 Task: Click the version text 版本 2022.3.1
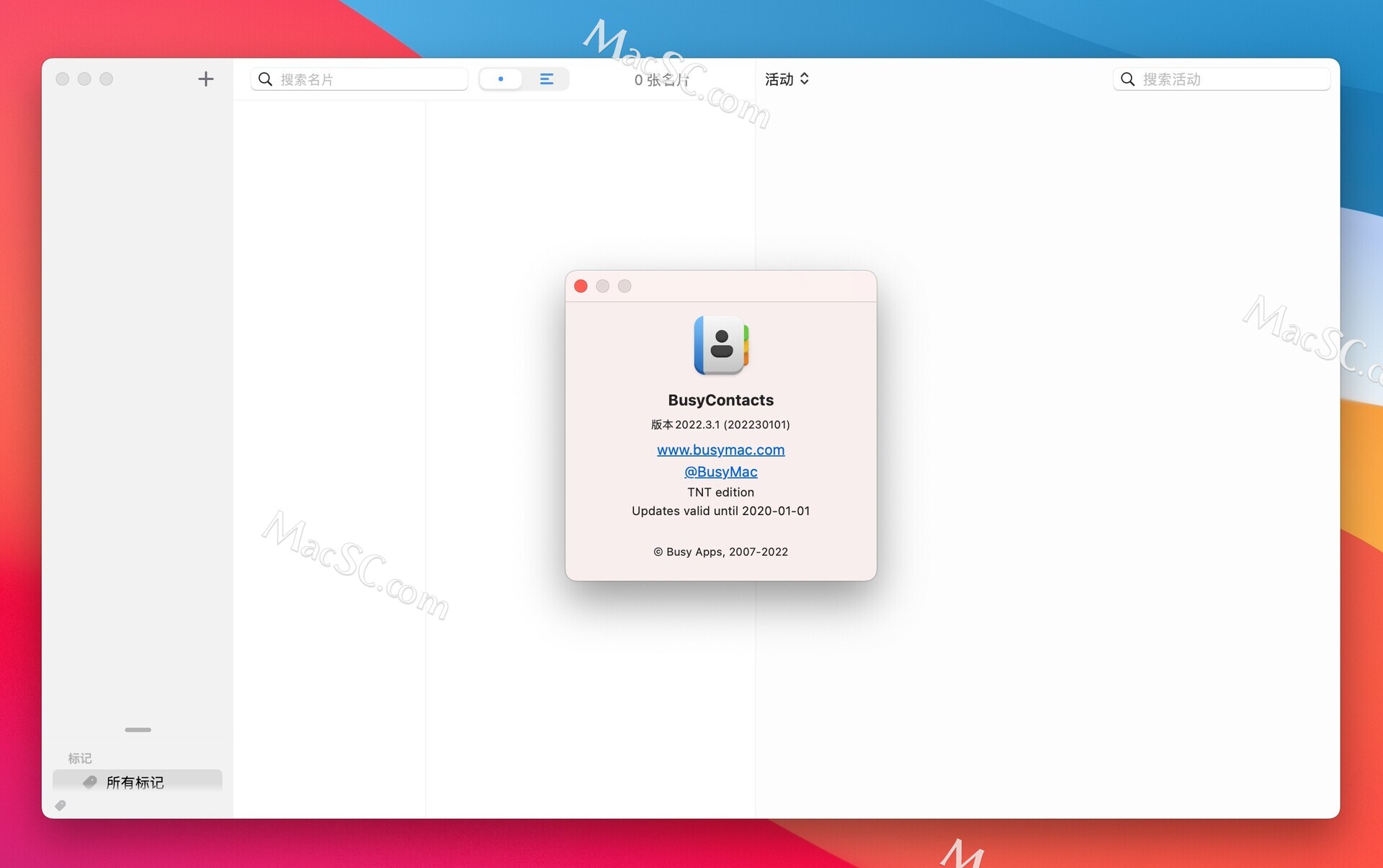(720, 424)
